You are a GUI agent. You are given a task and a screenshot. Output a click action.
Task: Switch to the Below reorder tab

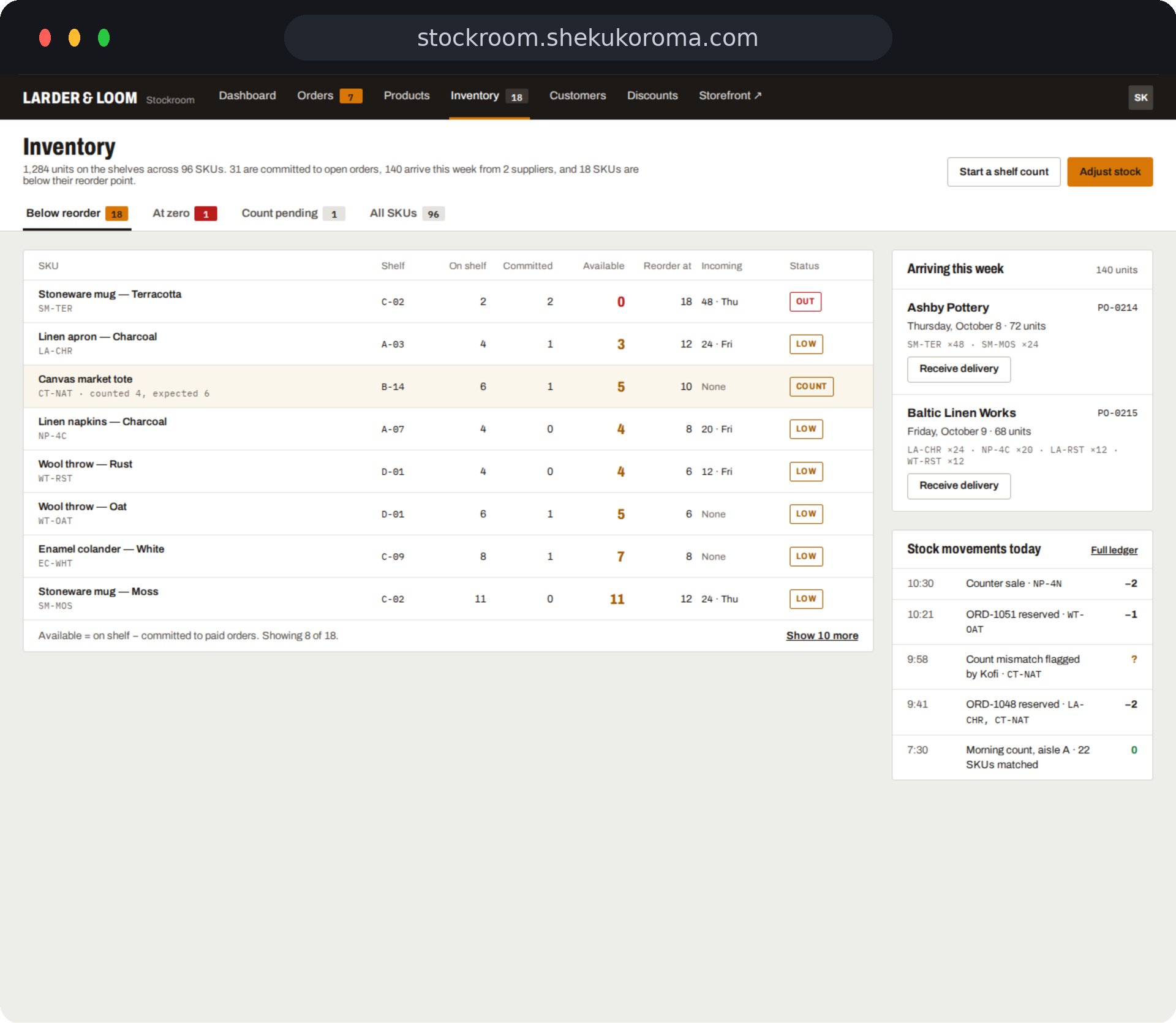coord(77,213)
